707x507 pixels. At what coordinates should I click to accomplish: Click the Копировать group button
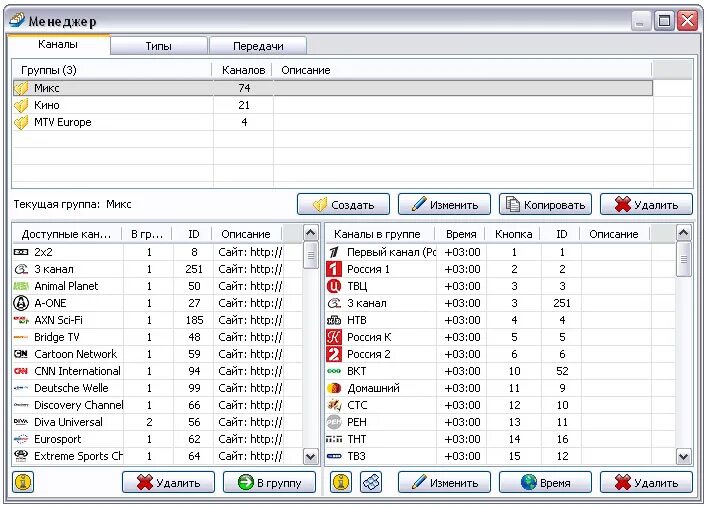546,205
